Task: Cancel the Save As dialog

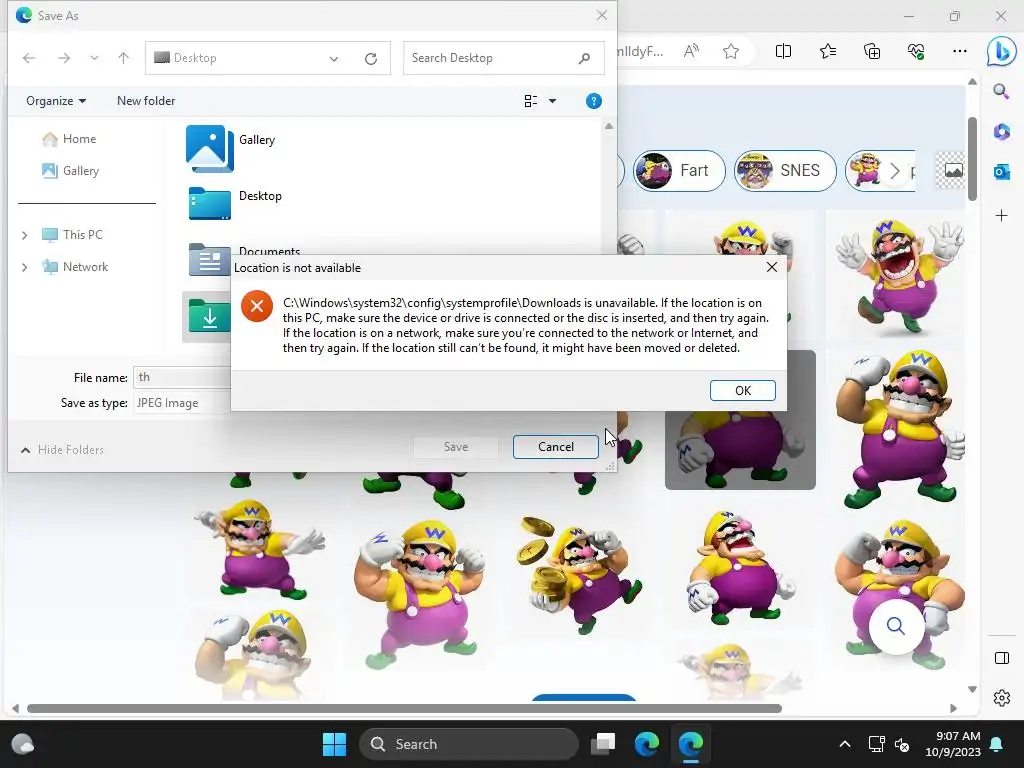Action: (556, 447)
